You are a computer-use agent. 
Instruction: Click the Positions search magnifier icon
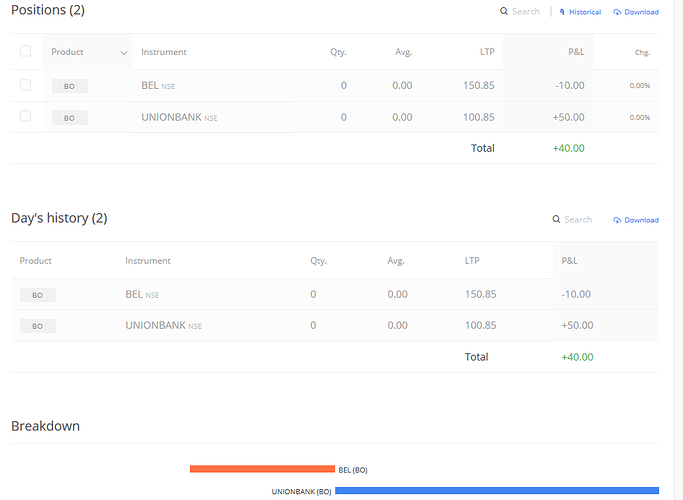504,11
